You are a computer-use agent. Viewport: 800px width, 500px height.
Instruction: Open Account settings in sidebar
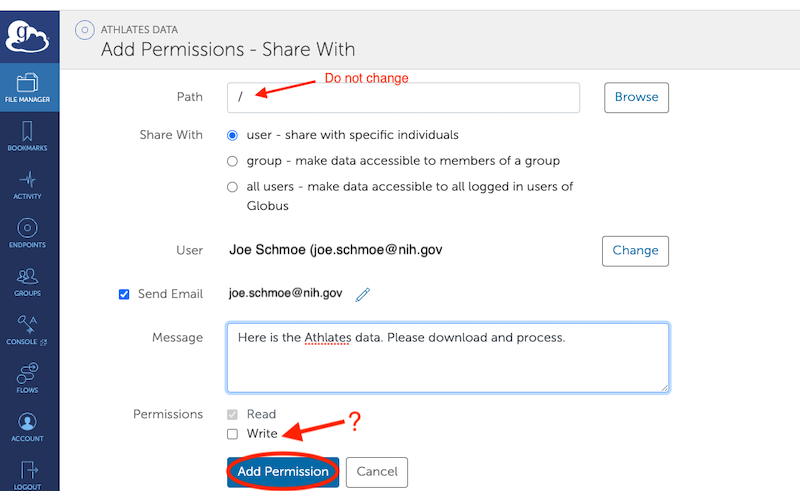(28, 426)
